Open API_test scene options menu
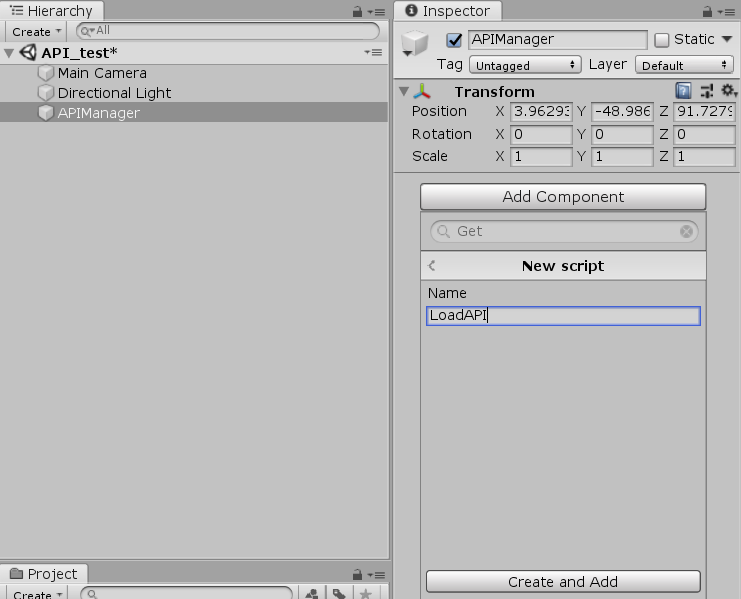The width and height of the screenshot is (741, 599). [x=373, y=52]
